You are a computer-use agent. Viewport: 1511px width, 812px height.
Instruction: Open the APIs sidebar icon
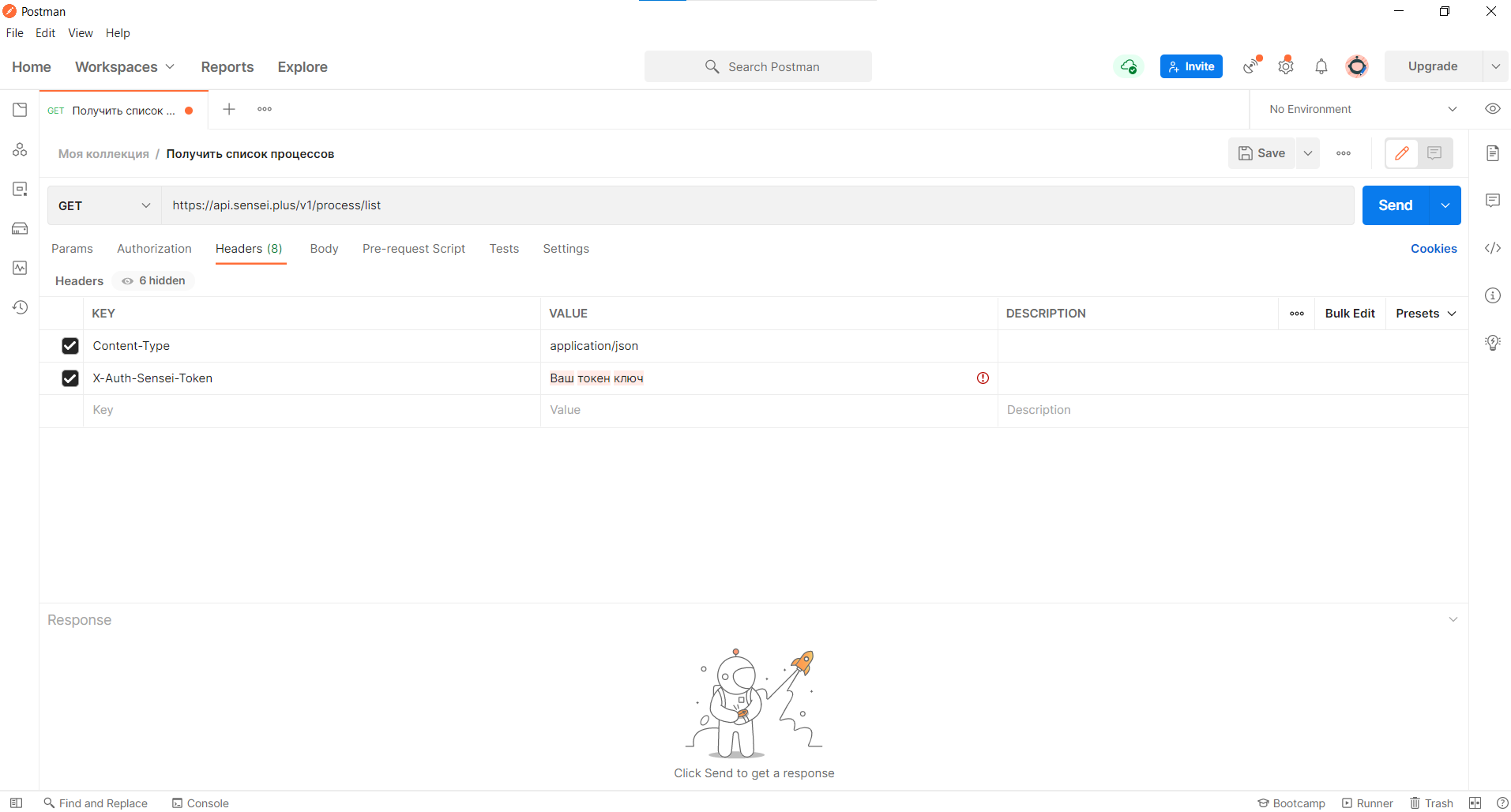pos(20,149)
